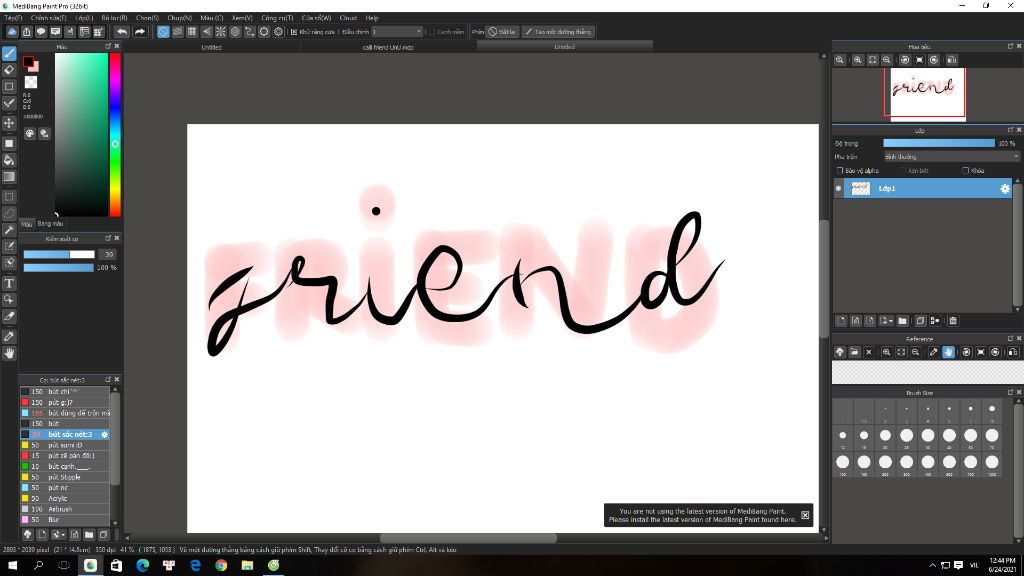Toggle visibility of layer Lớp1
Image resolution: width=1024 pixels, height=576 pixels.
839,189
